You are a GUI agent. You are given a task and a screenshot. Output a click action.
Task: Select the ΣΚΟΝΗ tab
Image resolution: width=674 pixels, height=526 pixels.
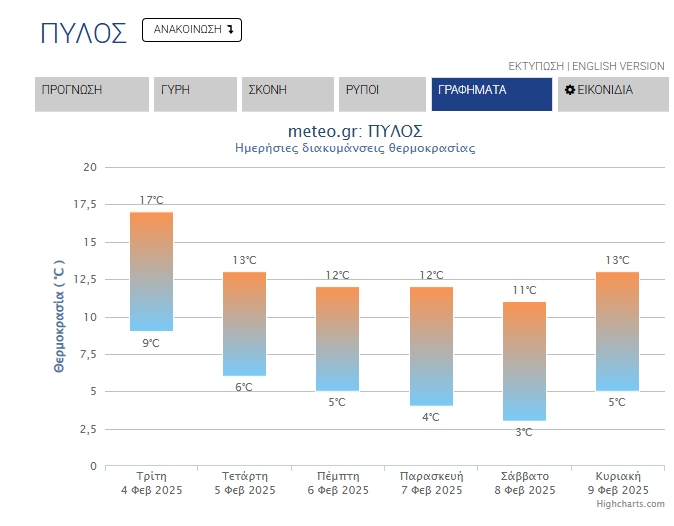point(288,94)
